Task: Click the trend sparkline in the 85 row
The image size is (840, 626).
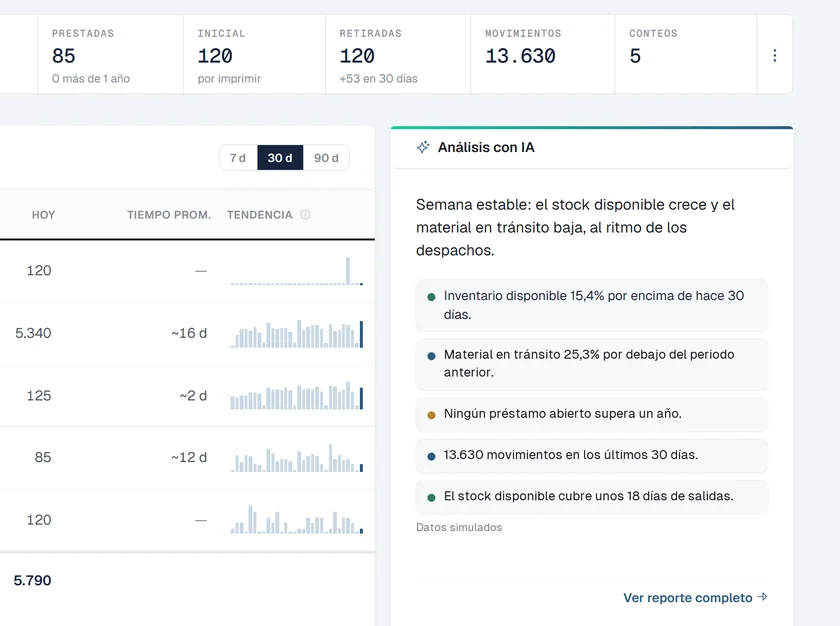Action: 297,458
